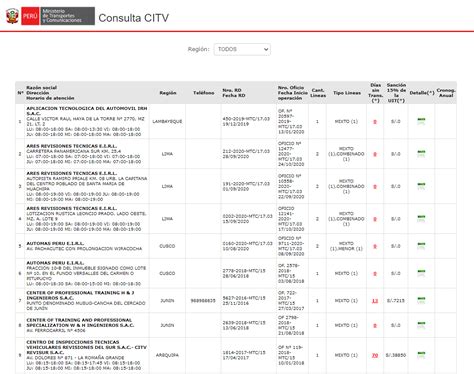474x374 pixels.
Task: Click RD number 2778-2018-MTC/15
Action: tap(244, 271)
